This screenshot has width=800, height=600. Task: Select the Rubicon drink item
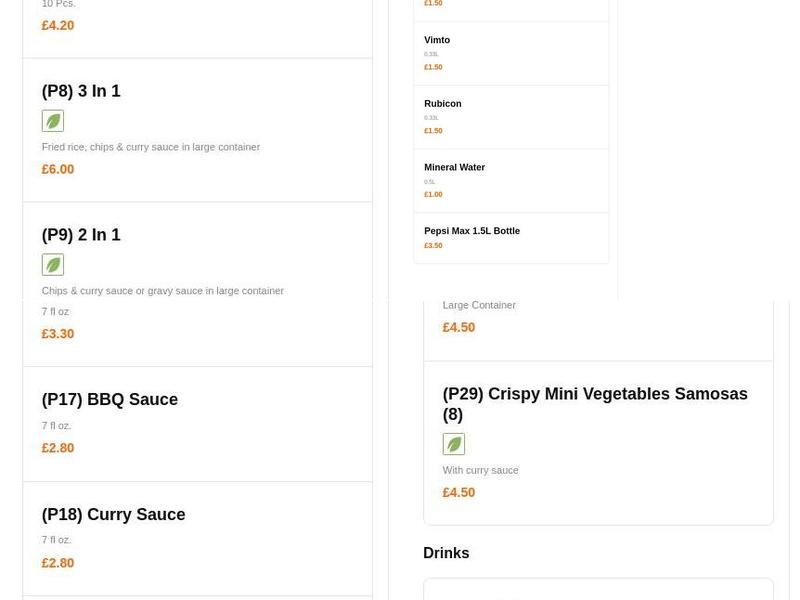pyautogui.click(x=442, y=103)
